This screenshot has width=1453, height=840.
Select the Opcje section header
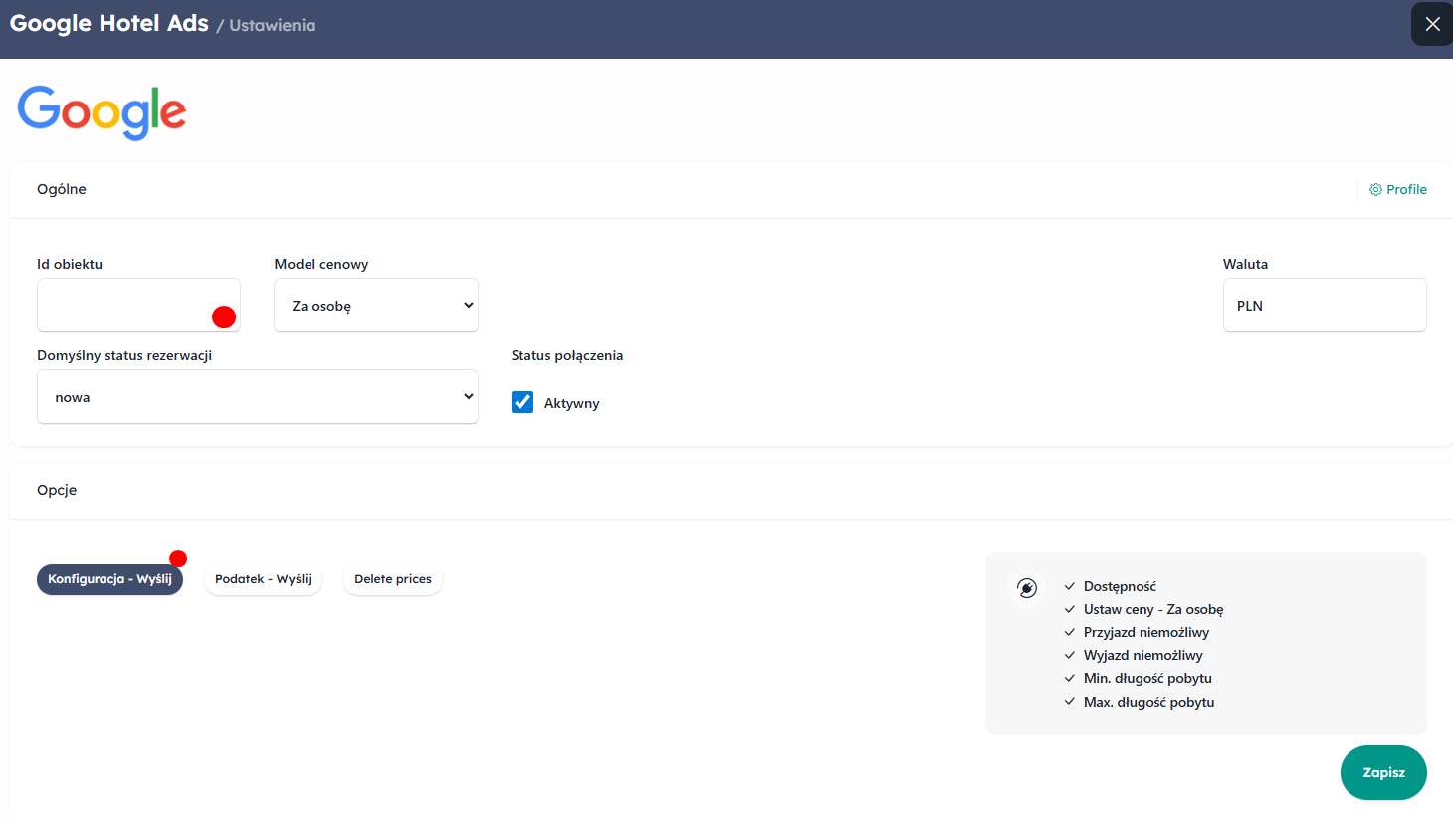point(57,490)
